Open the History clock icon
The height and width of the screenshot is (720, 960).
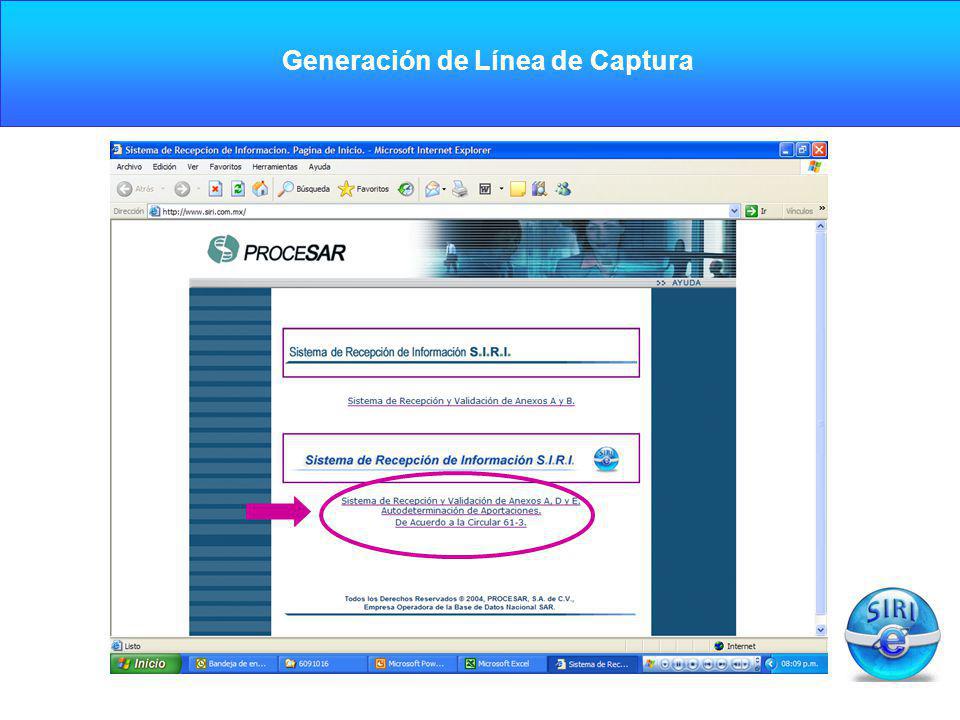(405, 189)
